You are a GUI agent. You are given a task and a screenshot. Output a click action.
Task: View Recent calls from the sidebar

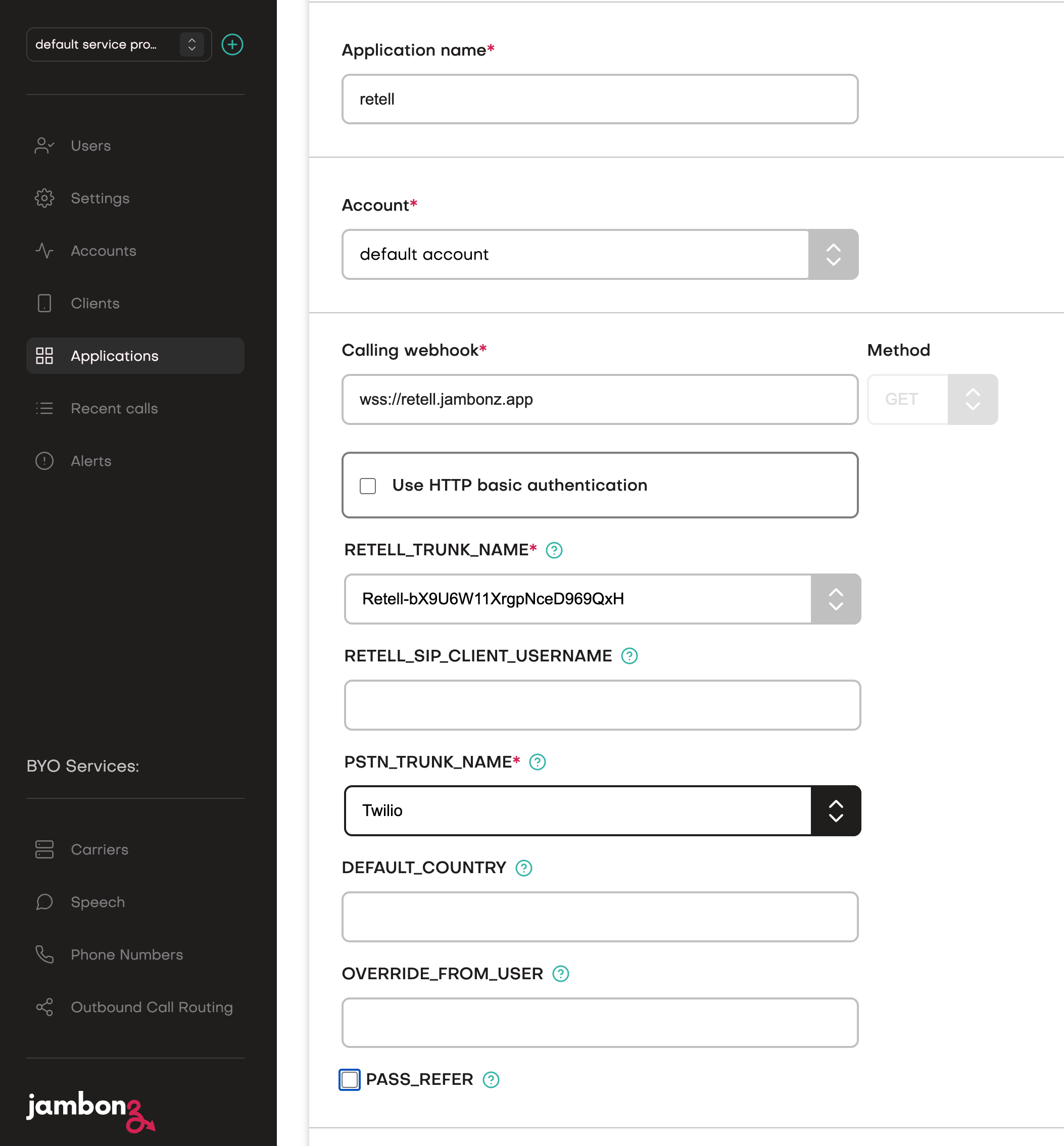tap(114, 408)
